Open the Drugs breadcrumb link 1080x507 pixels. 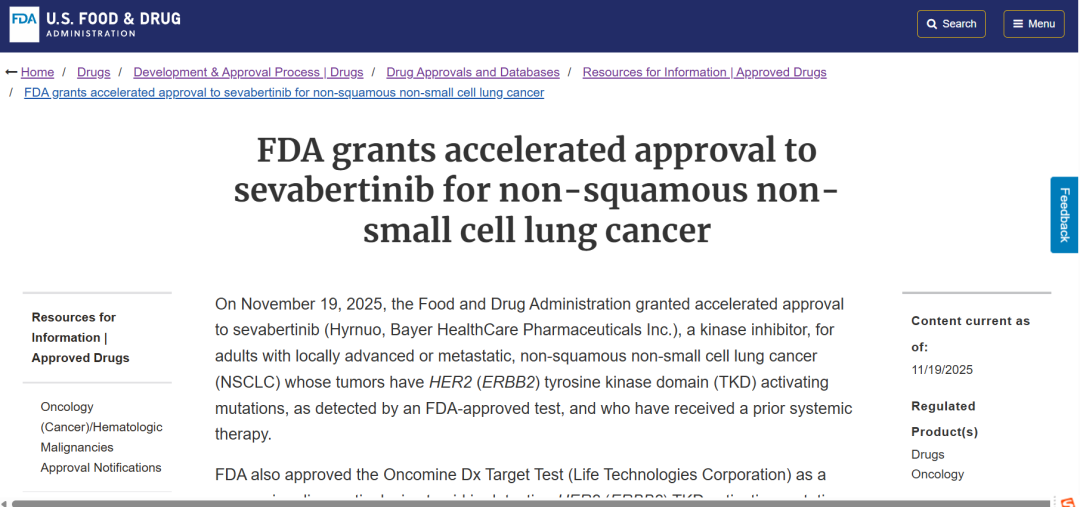coord(94,72)
